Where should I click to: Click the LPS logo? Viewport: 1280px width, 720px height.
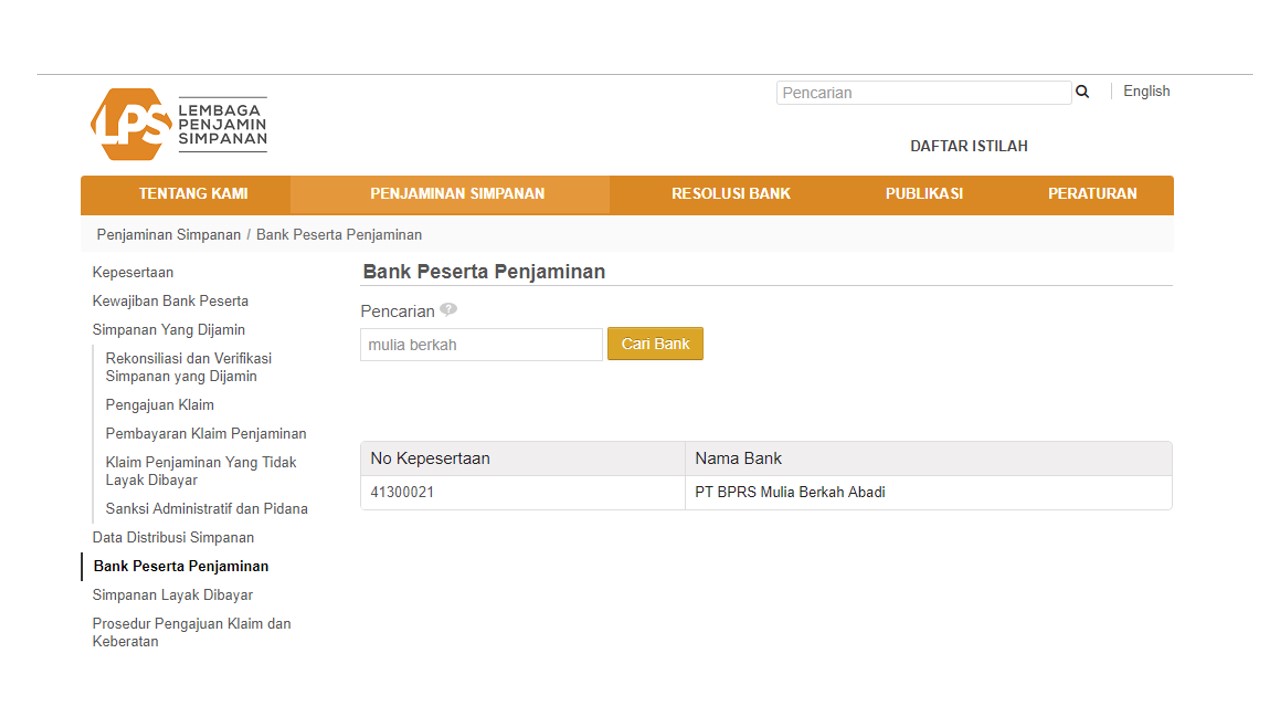(179, 124)
